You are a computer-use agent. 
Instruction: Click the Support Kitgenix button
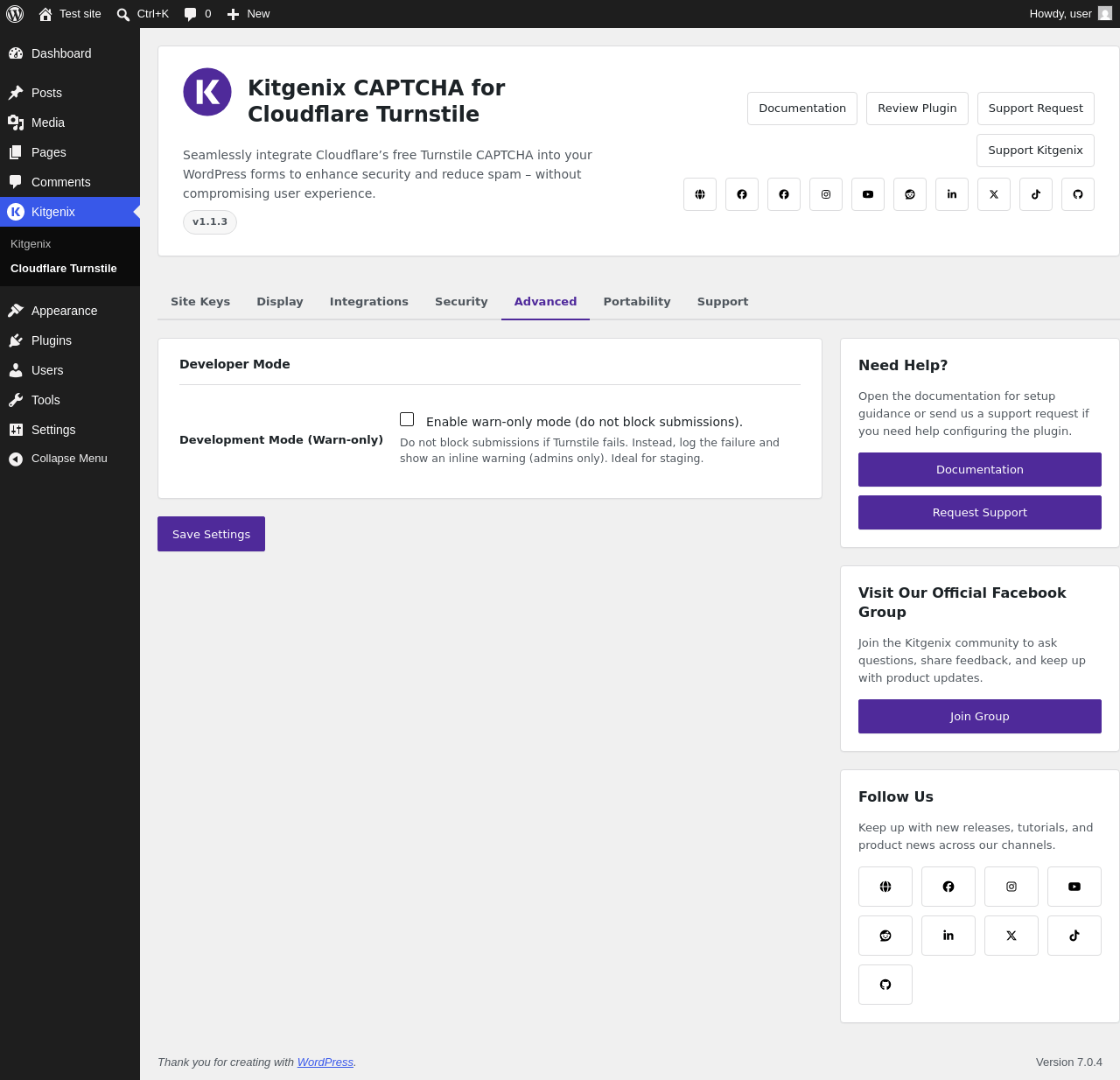coord(1036,151)
